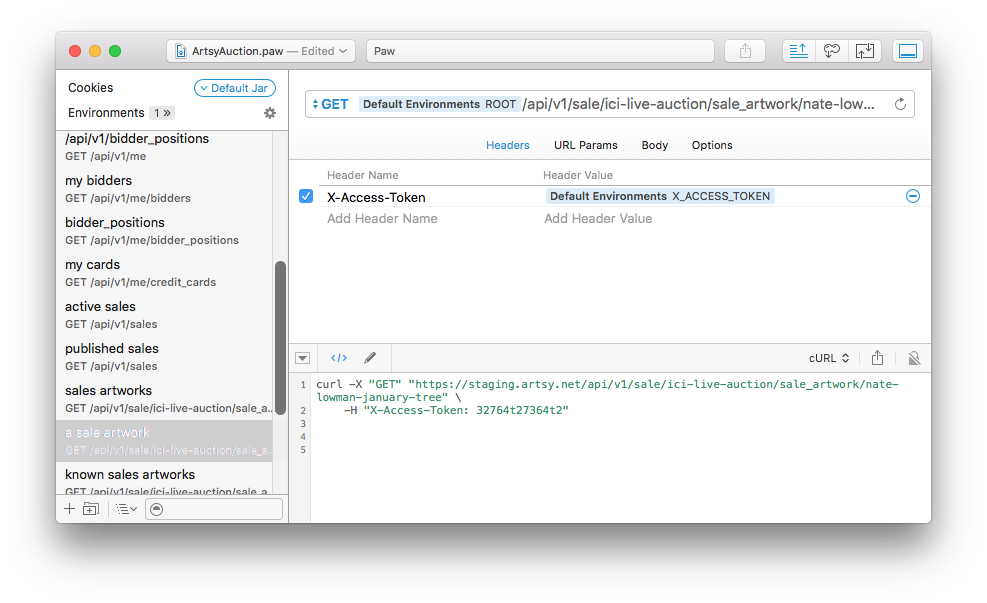Image resolution: width=987 pixels, height=603 pixels.
Task: Click the X-Access-Token curl header line
Action: click(456, 410)
